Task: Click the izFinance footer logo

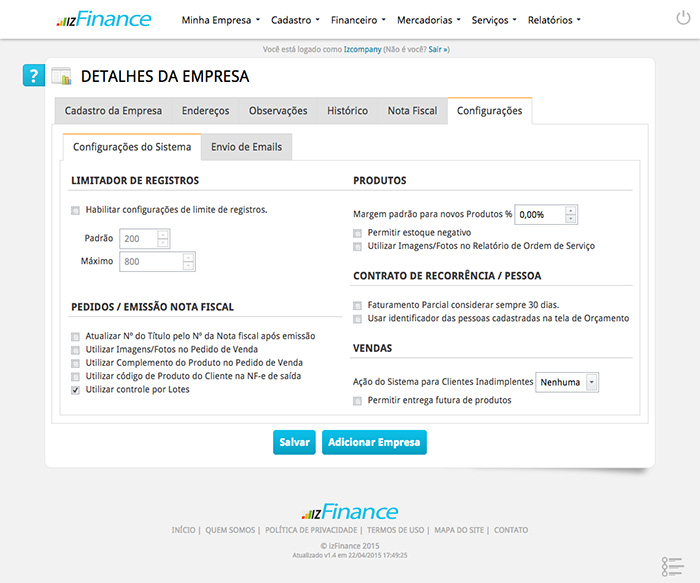Action: click(350, 511)
